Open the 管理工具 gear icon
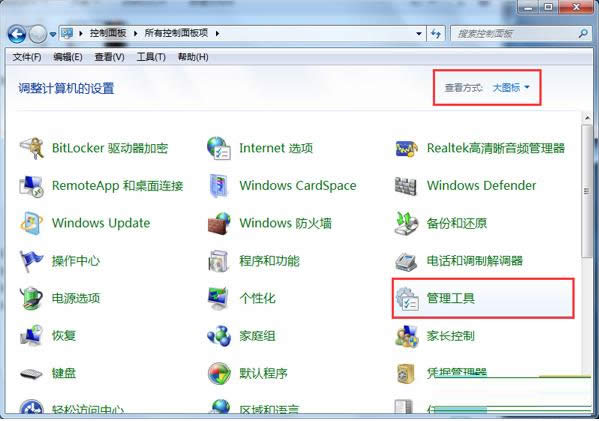599x421 pixels. (407, 298)
